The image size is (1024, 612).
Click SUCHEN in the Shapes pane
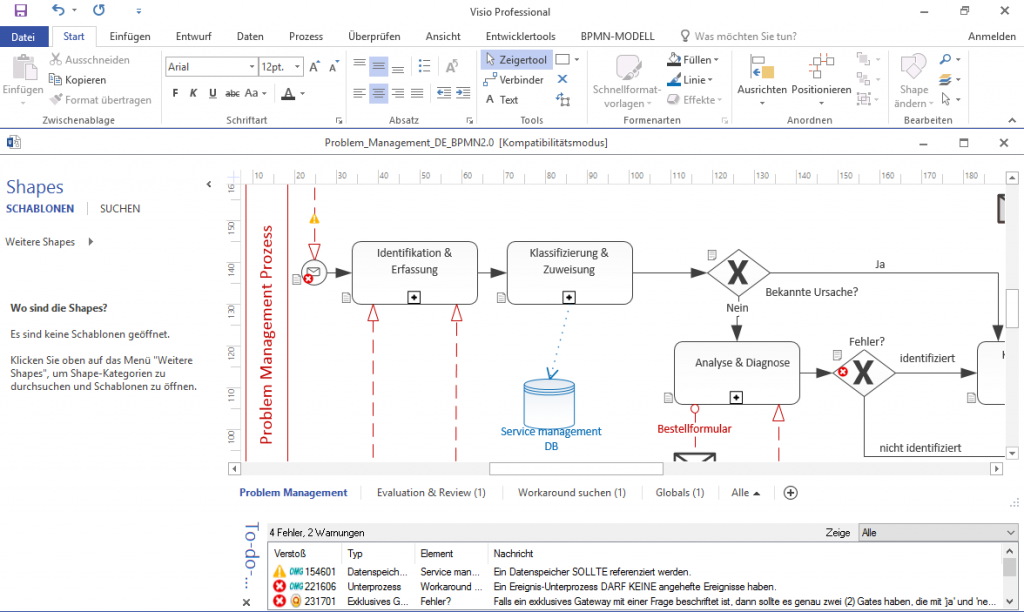tap(120, 208)
